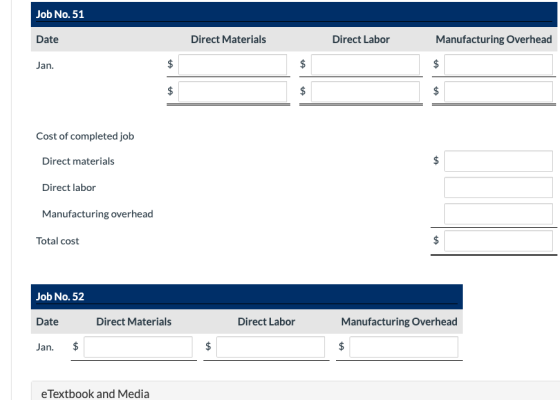Viewport: 560px width, 400px height.
Task: Select Job 51 Manufacturing Overhead total field
Action: 499,92
